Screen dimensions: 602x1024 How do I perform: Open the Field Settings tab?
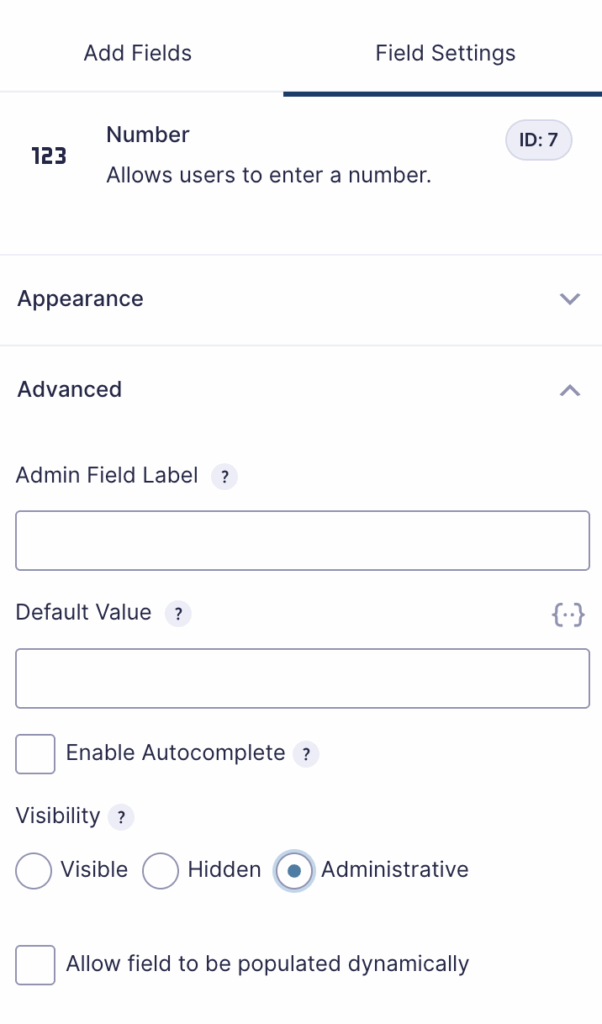445,53
